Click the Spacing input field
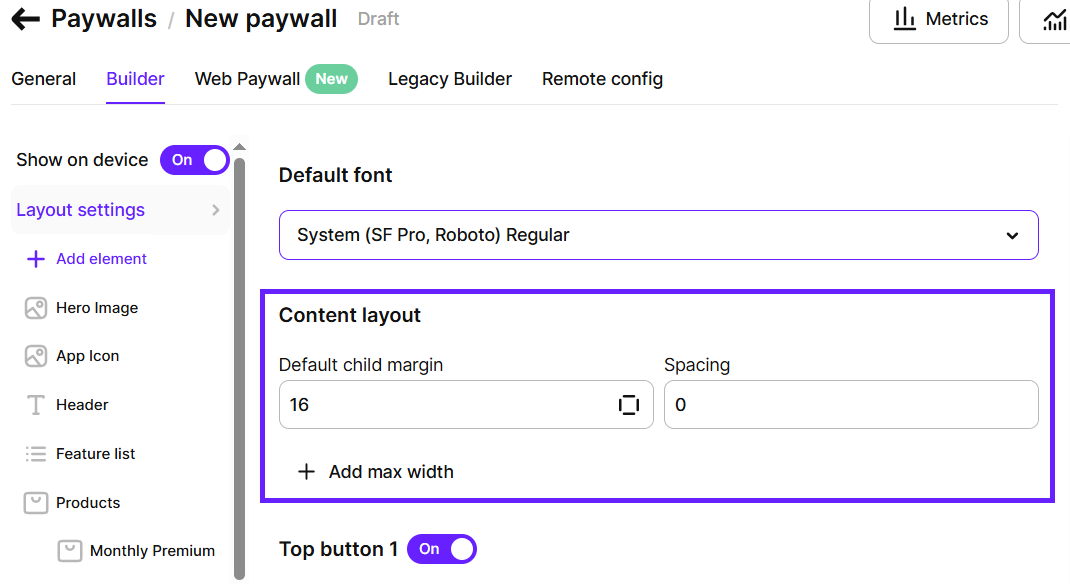Image resolution: width=1070 pixels, height=584 pixels. [850, 405]
